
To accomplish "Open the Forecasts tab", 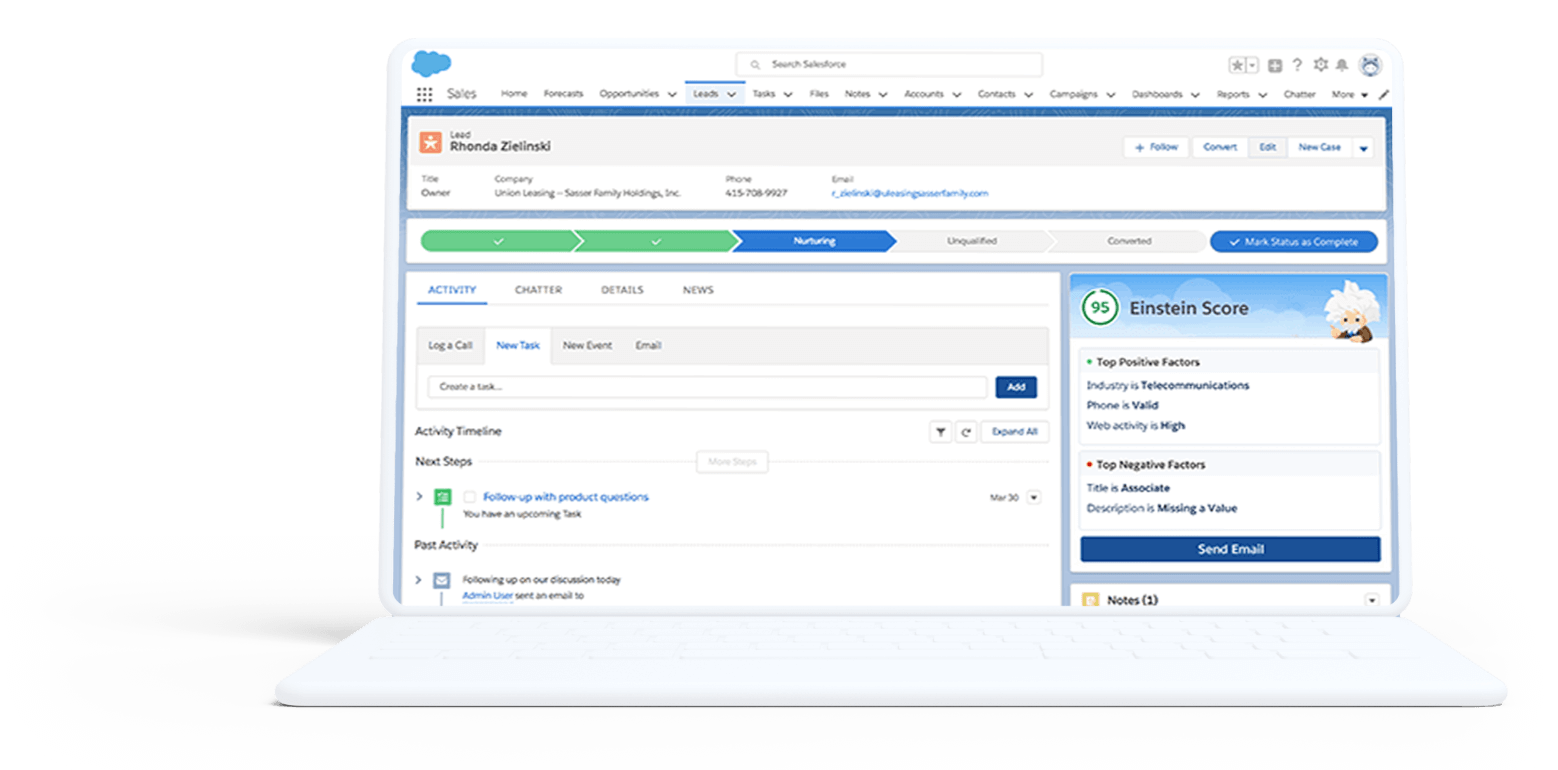I will coord(563,94).
